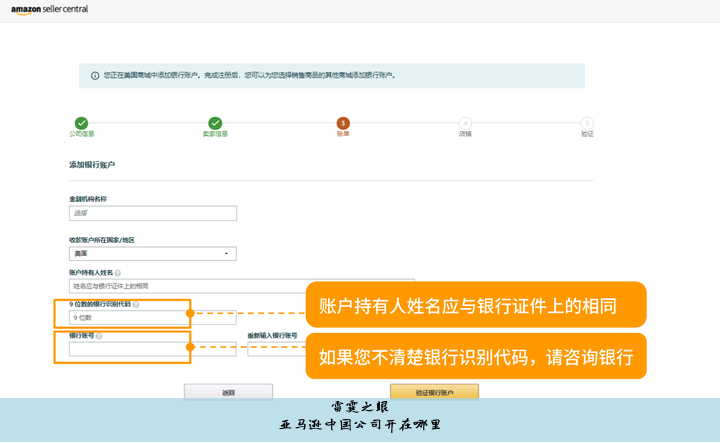Click the 返回 button
The image size is (720, 443).
(x=228, y=393)
